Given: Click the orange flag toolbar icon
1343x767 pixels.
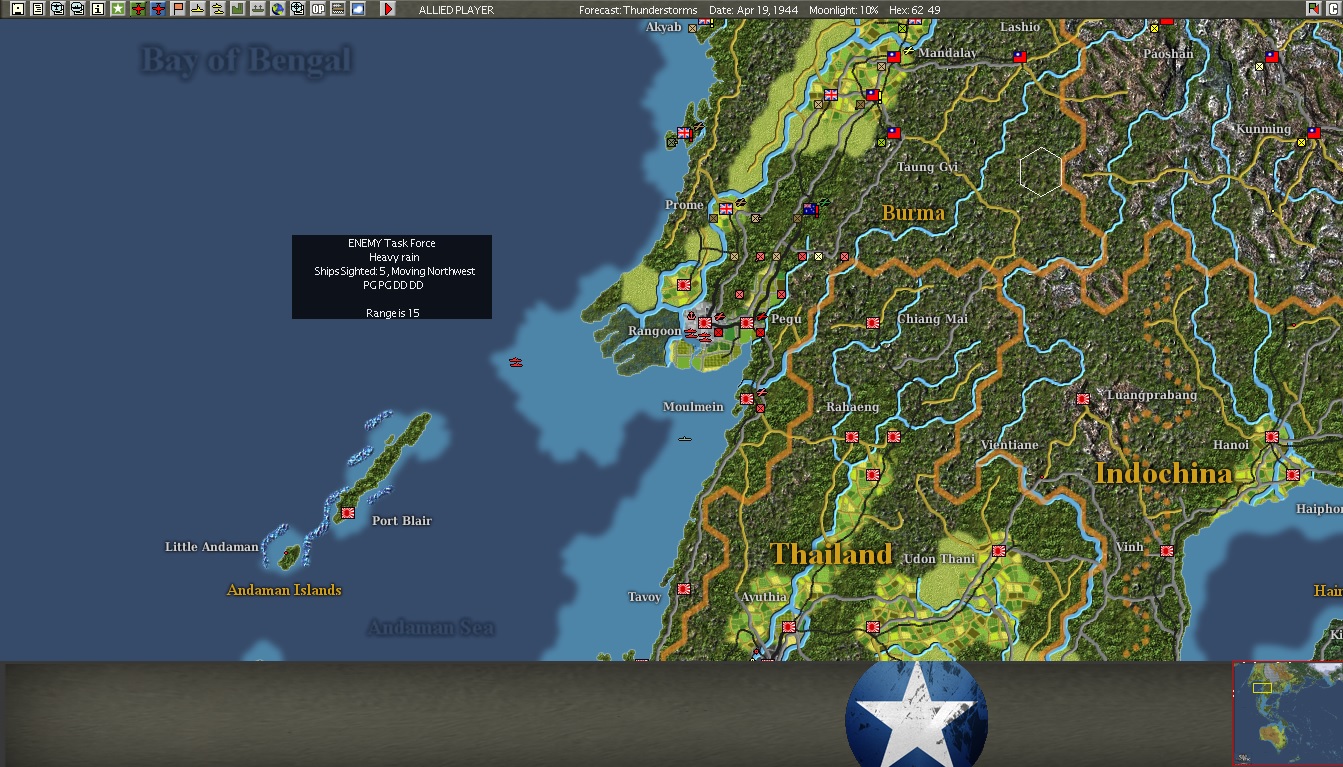Looking at the screenshot, I should [x=177, y=9].
